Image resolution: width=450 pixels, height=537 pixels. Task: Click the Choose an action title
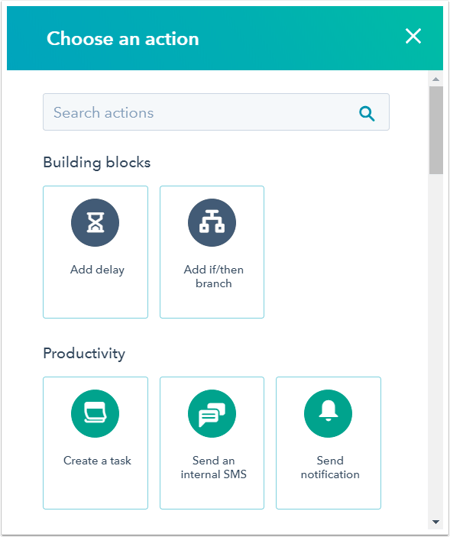(123, 38)
